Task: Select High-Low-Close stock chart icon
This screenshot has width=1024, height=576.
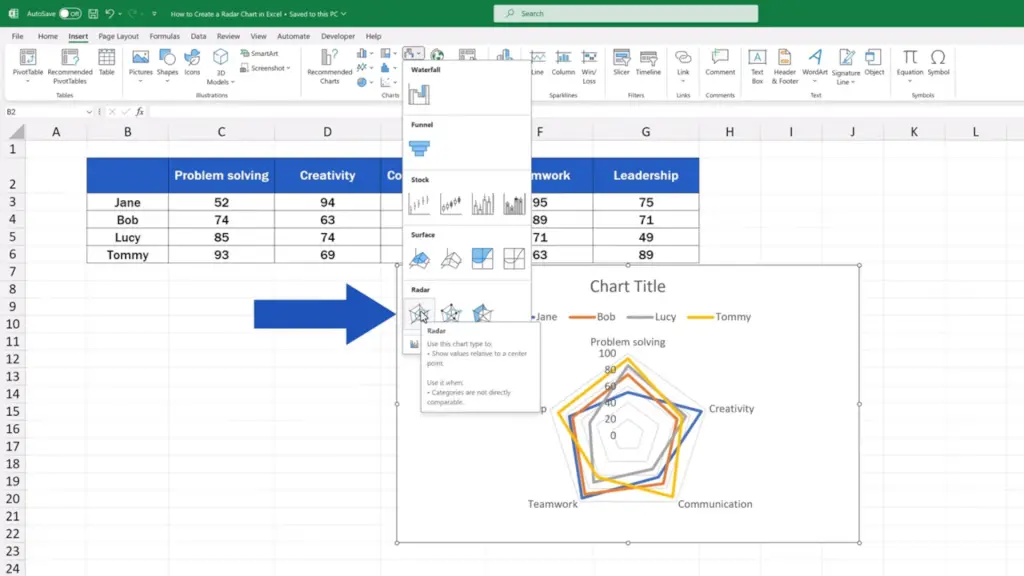Action: coord(419,204)
